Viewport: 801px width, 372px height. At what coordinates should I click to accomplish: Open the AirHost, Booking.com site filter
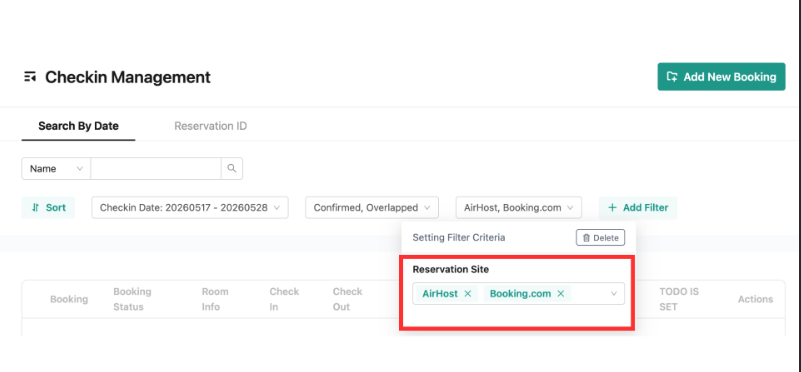click(x=519, y=207)
